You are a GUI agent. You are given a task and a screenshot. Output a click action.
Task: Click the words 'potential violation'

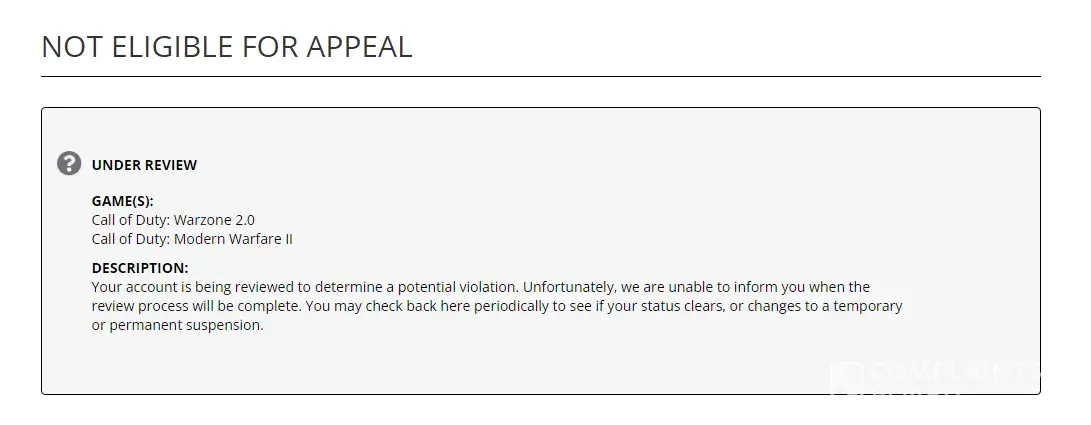[x=456, y=287]
